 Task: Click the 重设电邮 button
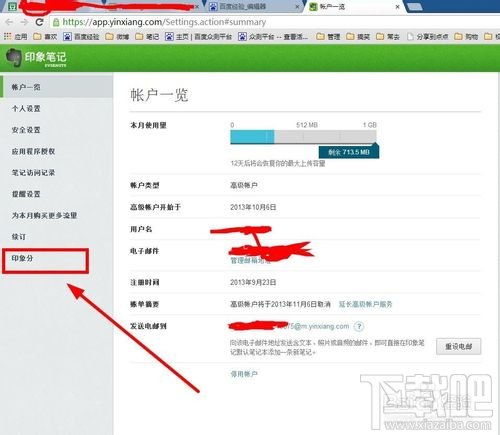pos(459,347)
